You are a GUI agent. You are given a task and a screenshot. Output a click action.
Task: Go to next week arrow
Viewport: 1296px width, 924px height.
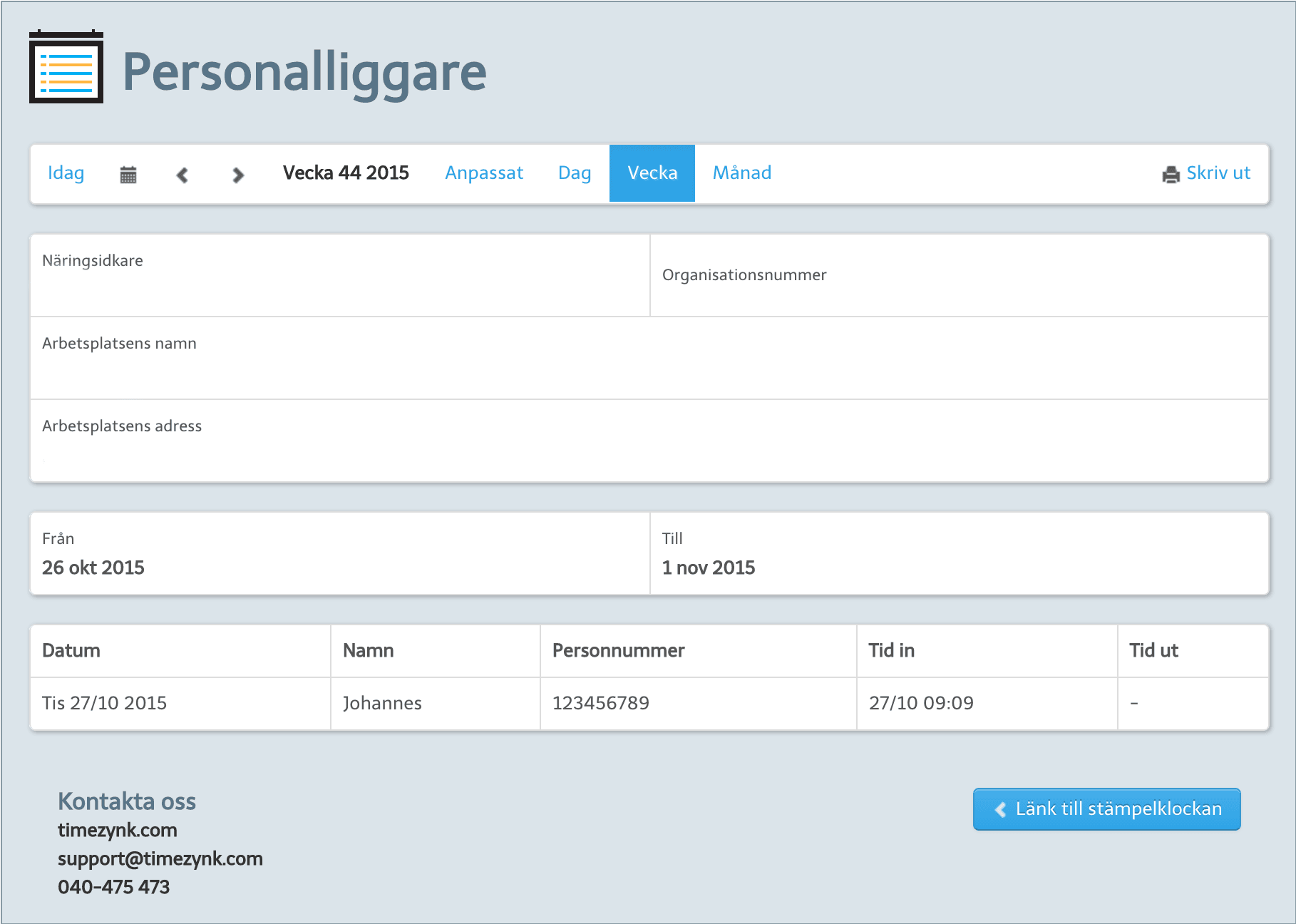238,175
